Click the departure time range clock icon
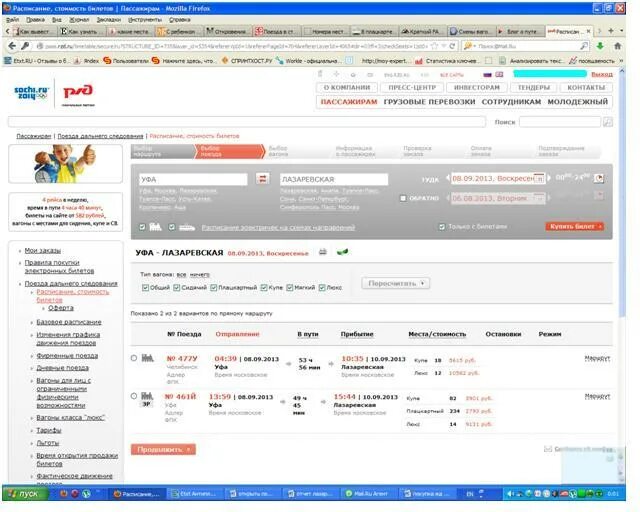Screen dimensions: 640x512 coord(599,178)
